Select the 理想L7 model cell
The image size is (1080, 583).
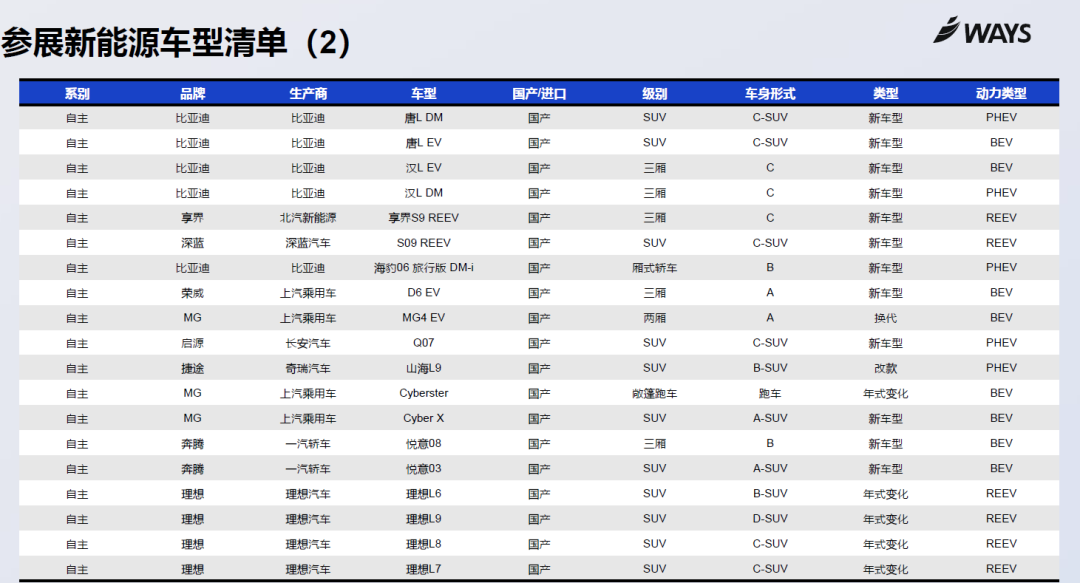[424, 569]
